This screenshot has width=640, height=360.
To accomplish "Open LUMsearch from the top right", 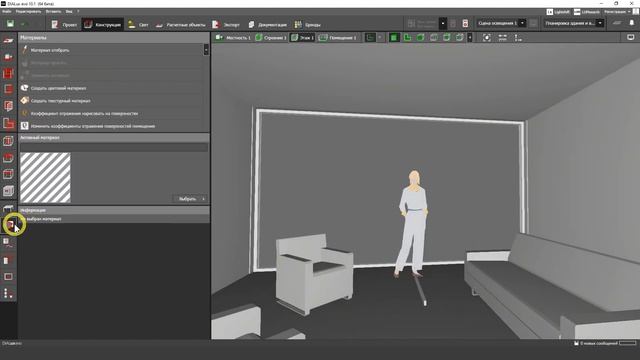I will pyautogui.click(x=587, y=12).
